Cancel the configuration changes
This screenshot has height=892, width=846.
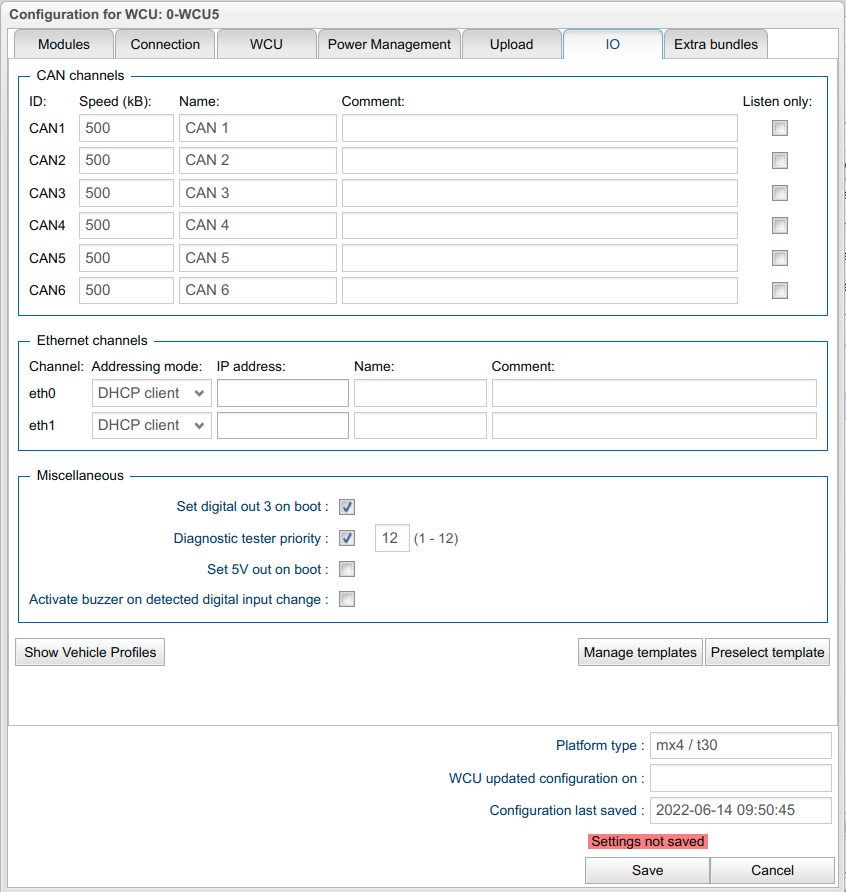[x=772, y=870]
